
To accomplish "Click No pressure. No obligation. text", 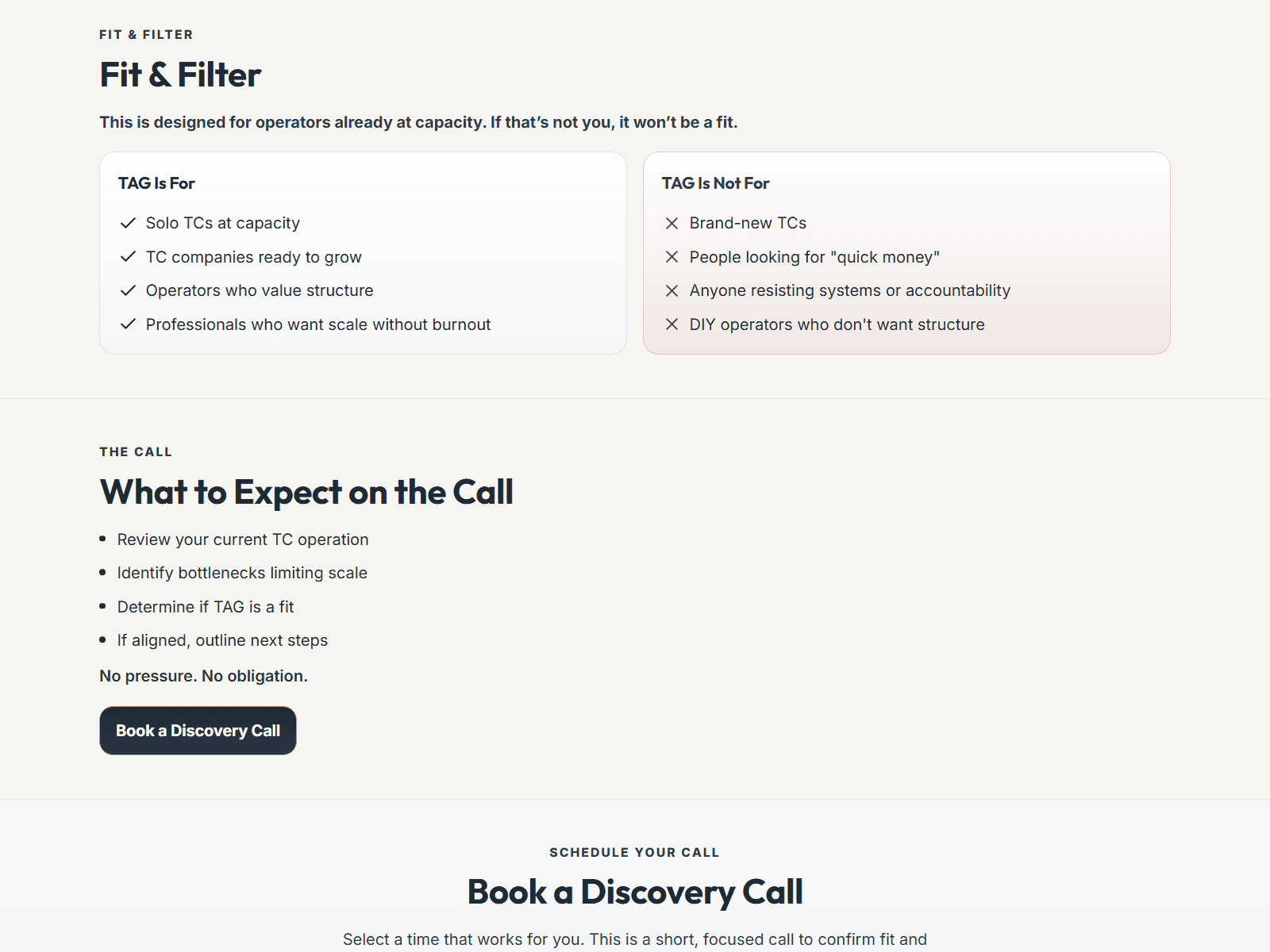I will tap(203, 676).
